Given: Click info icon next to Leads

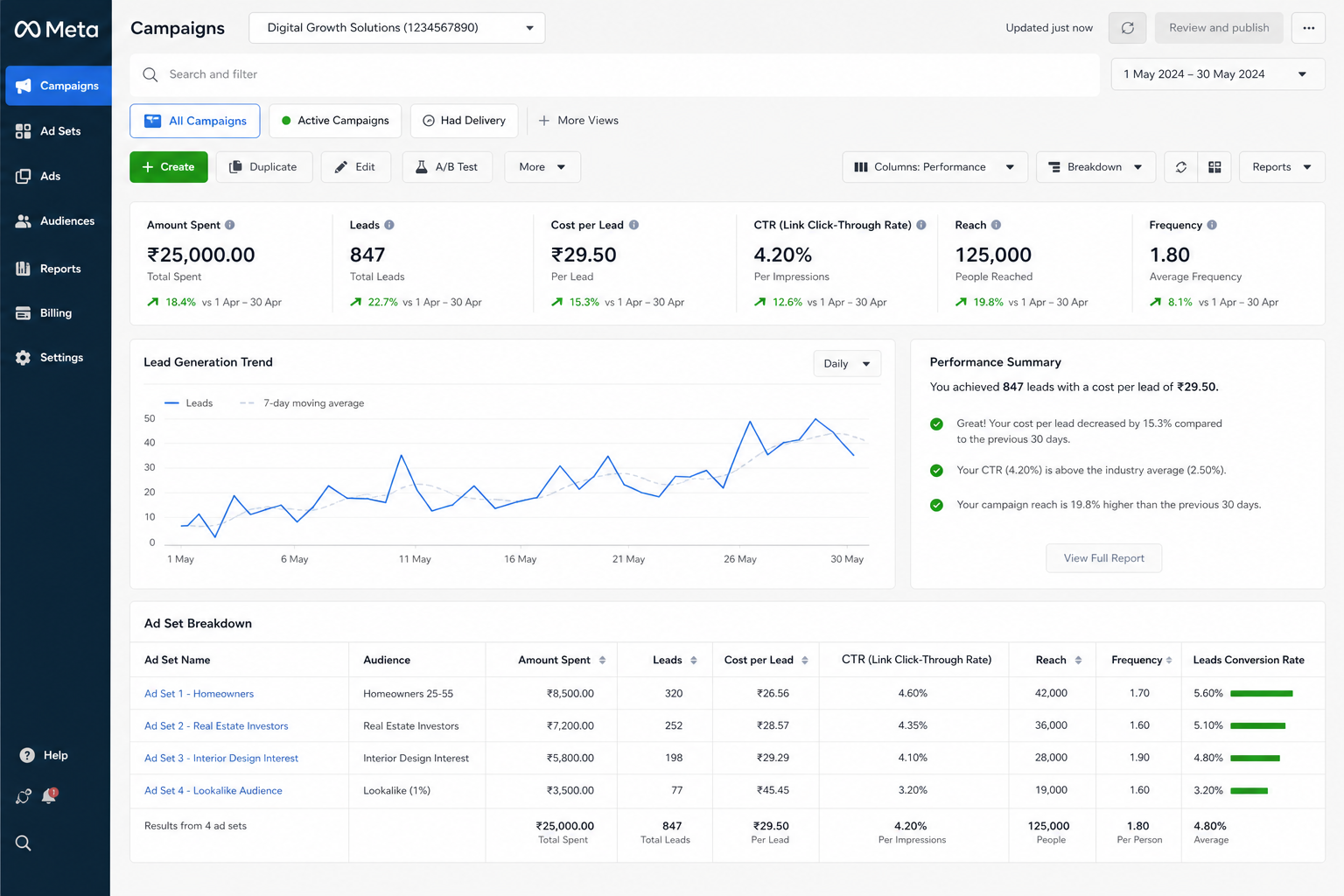Looking at the screenshot, I should pyautogui.click(x=389, y=225).
